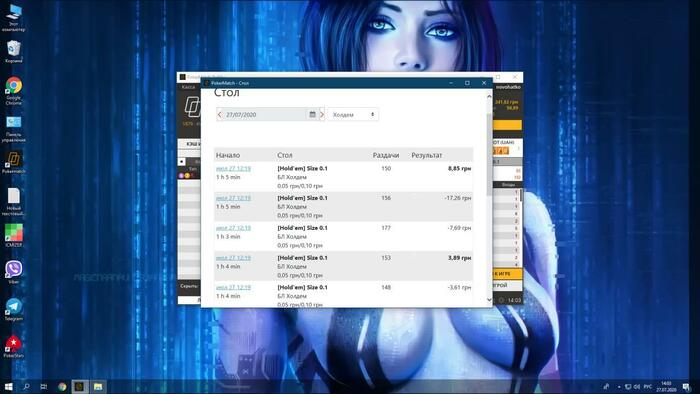This screenshot has width=700, height=394.
Task: Select the hands count 177 cell
Action: (x=386, y=228)
